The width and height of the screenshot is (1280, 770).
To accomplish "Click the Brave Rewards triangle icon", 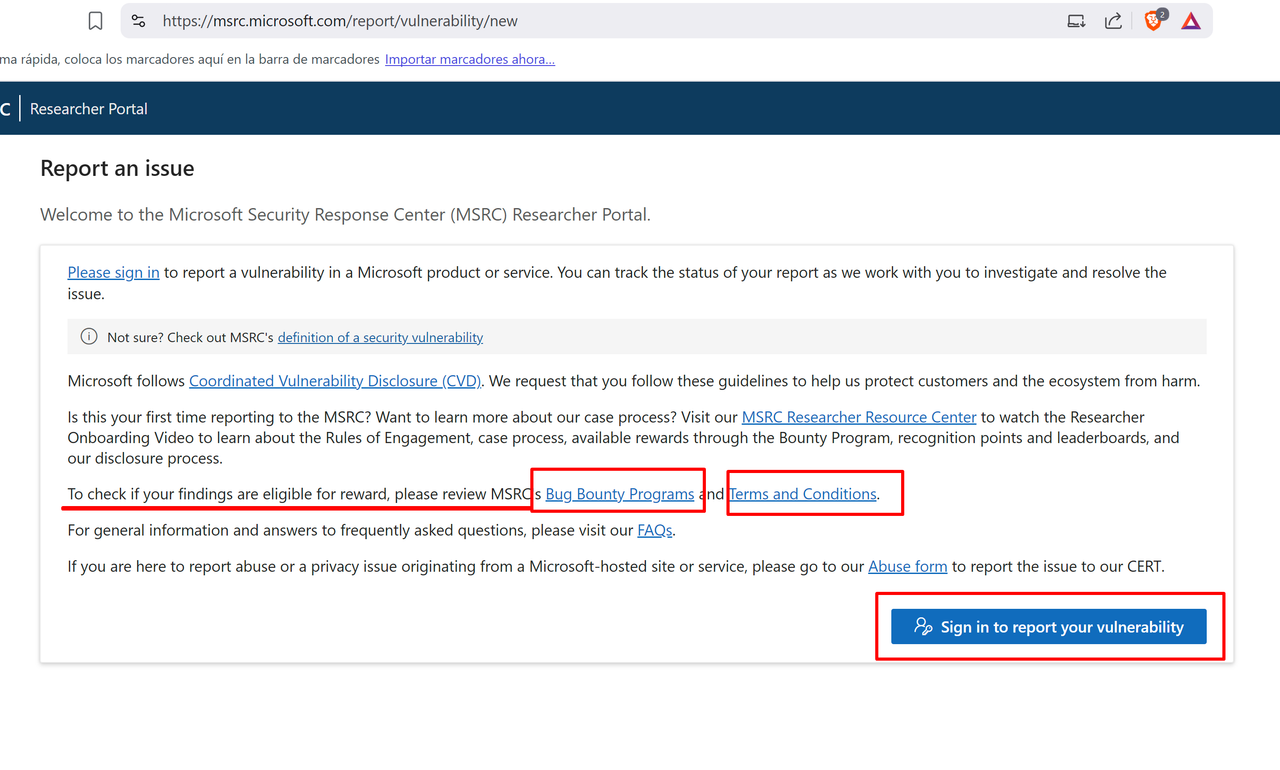I will [1191, 21].
